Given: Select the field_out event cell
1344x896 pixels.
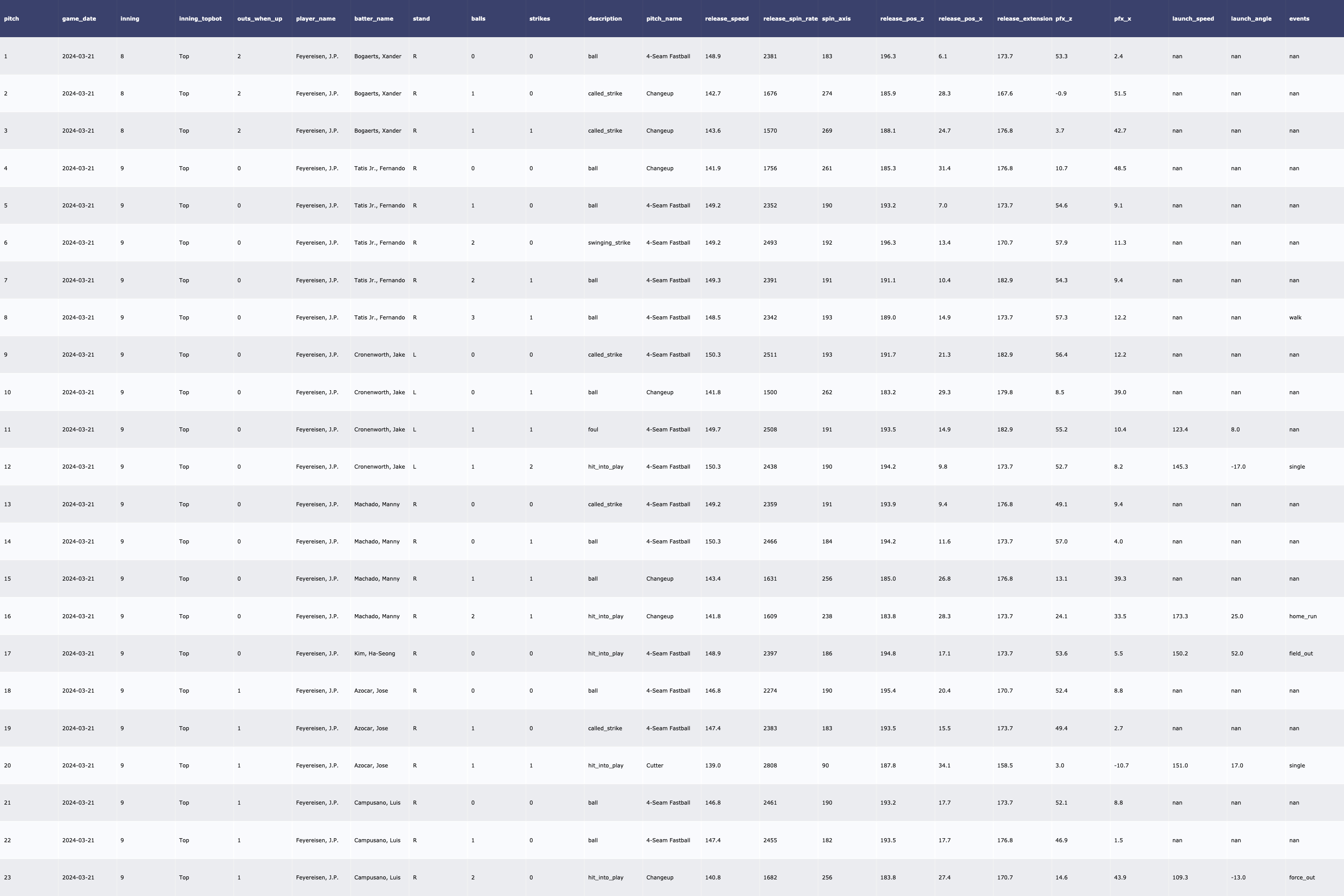Looking at the screenshot, I should coord(1301,654).
